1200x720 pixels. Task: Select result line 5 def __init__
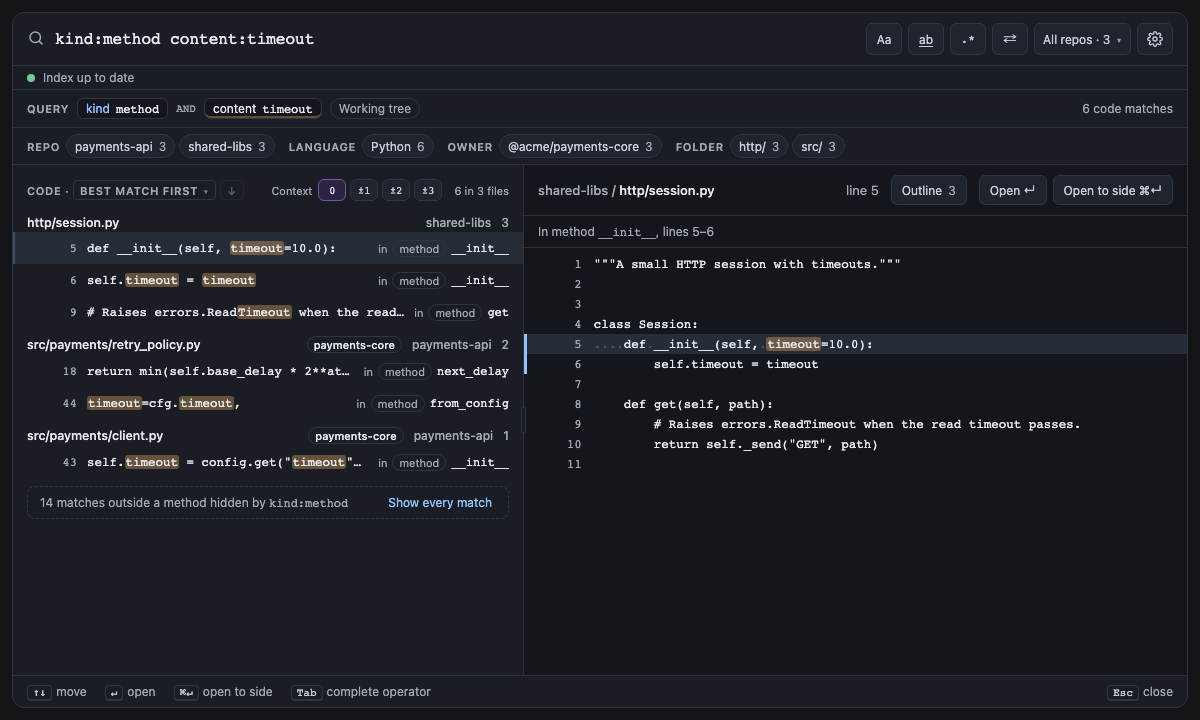click(268, 249)
